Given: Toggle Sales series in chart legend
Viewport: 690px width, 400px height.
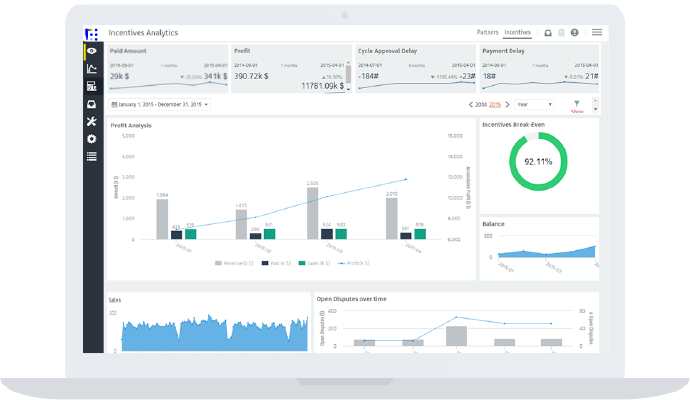Looking at the screenshot, I should pos(314,263).
